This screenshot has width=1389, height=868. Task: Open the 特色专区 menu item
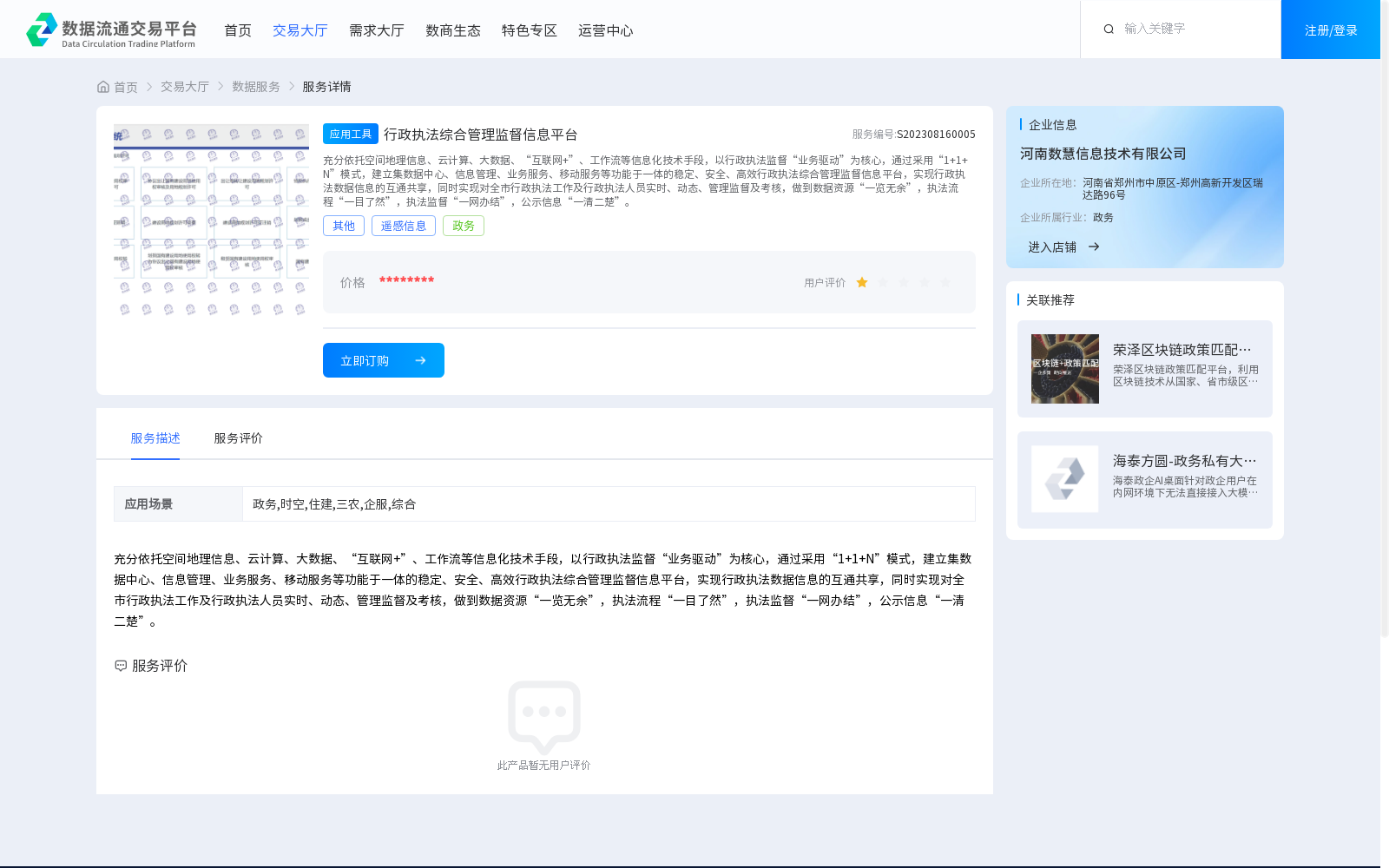(530, 30)
